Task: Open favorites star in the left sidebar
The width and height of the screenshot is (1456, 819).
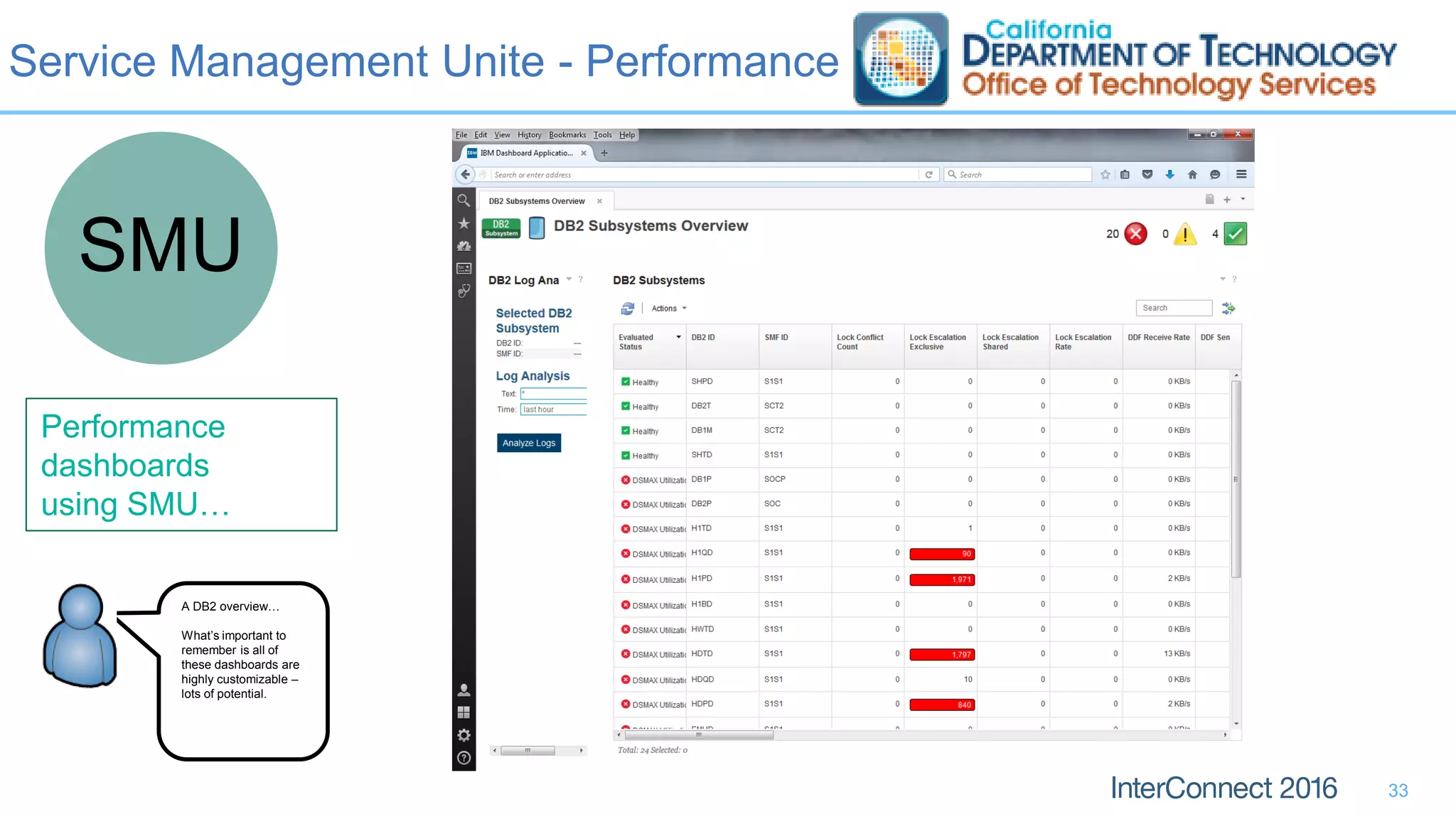Action: 464,223
